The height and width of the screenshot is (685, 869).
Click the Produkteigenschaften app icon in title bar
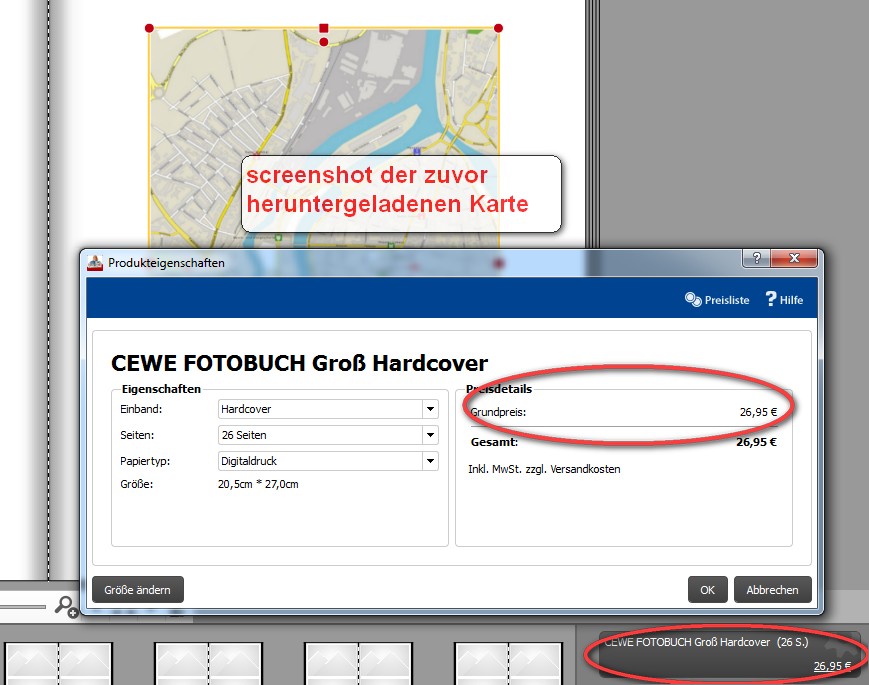95,263
